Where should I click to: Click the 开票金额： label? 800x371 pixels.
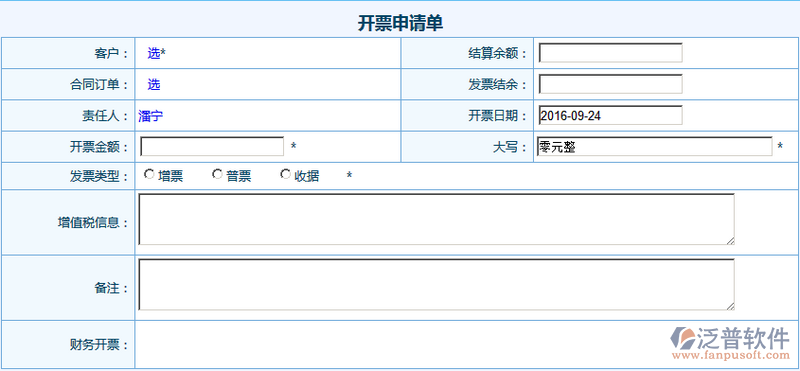99,147
